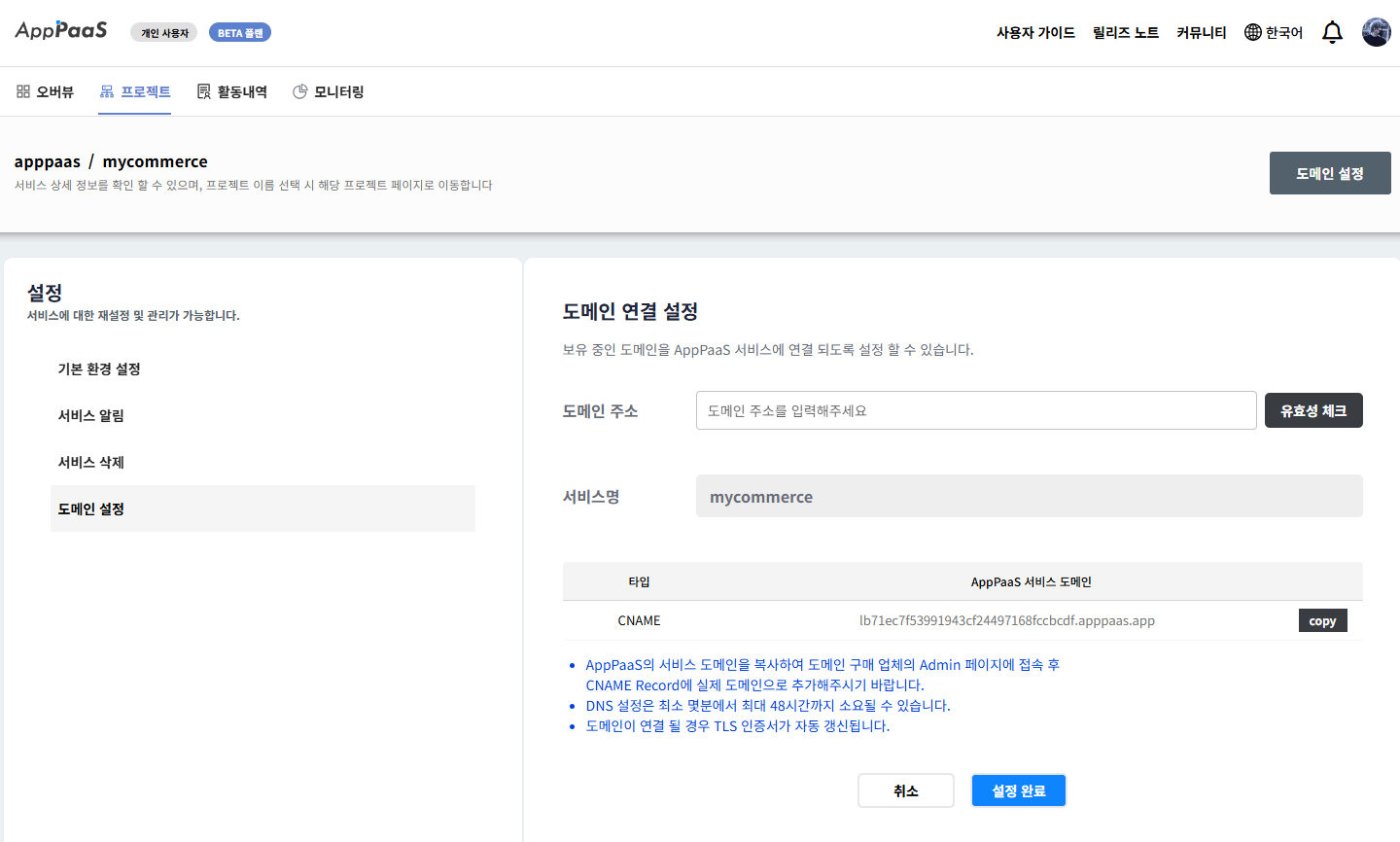
Task: Click the globe language icon
Action: [x=1253, y=32]
